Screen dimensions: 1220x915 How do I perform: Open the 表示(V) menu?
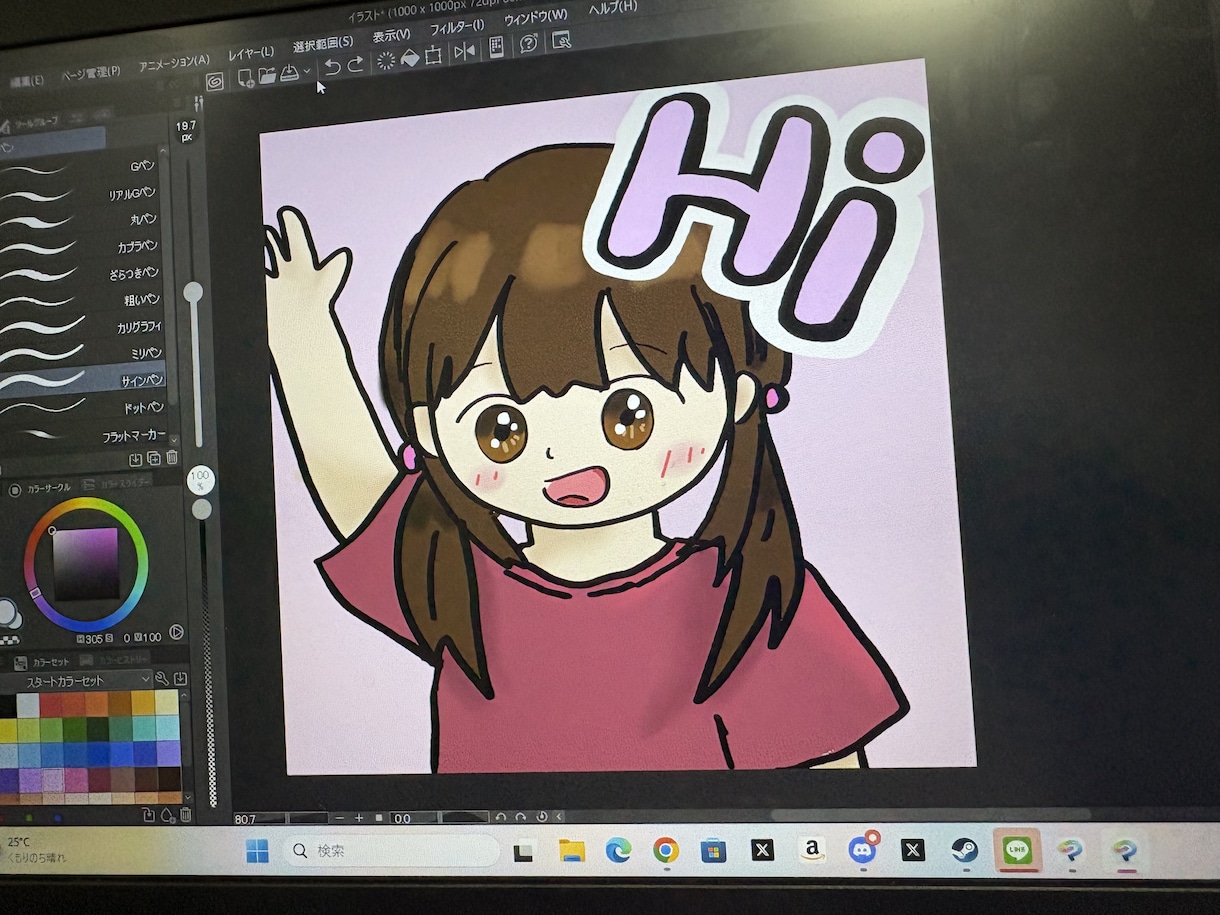tap(391, 35)
